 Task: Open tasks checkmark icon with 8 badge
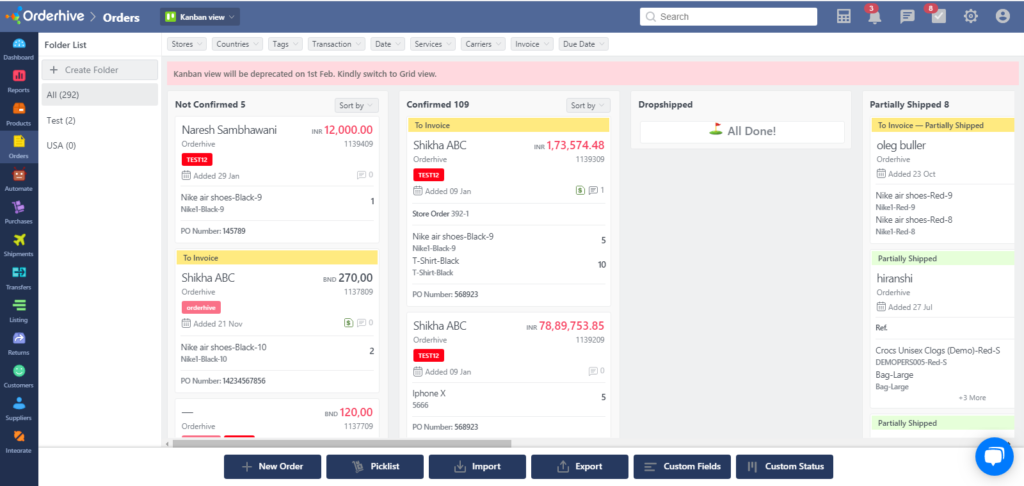coord(939,17)
